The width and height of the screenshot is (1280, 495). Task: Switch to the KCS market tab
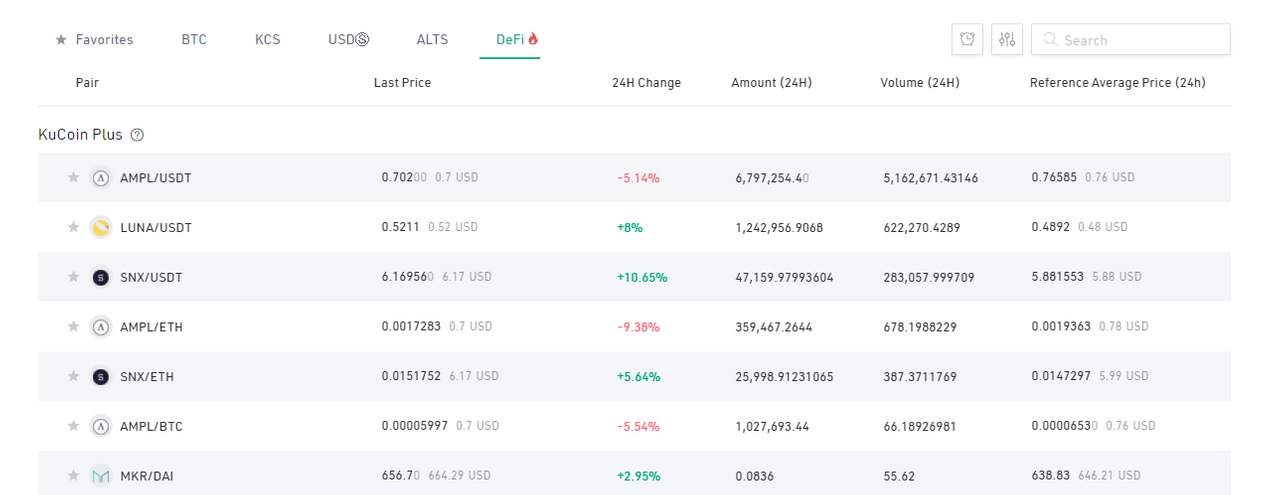[x=268, y=40]
